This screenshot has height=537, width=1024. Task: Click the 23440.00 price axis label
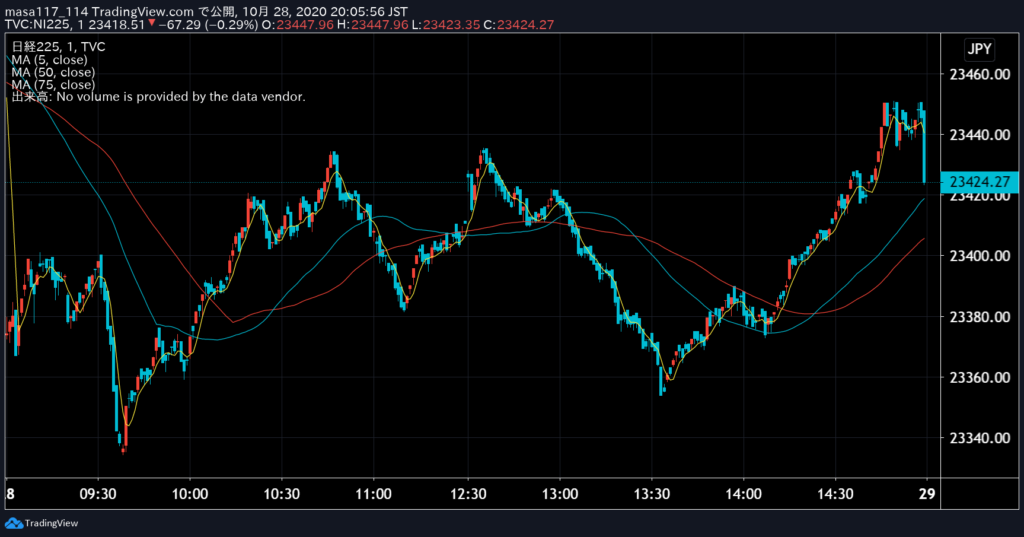click(980, 135)
